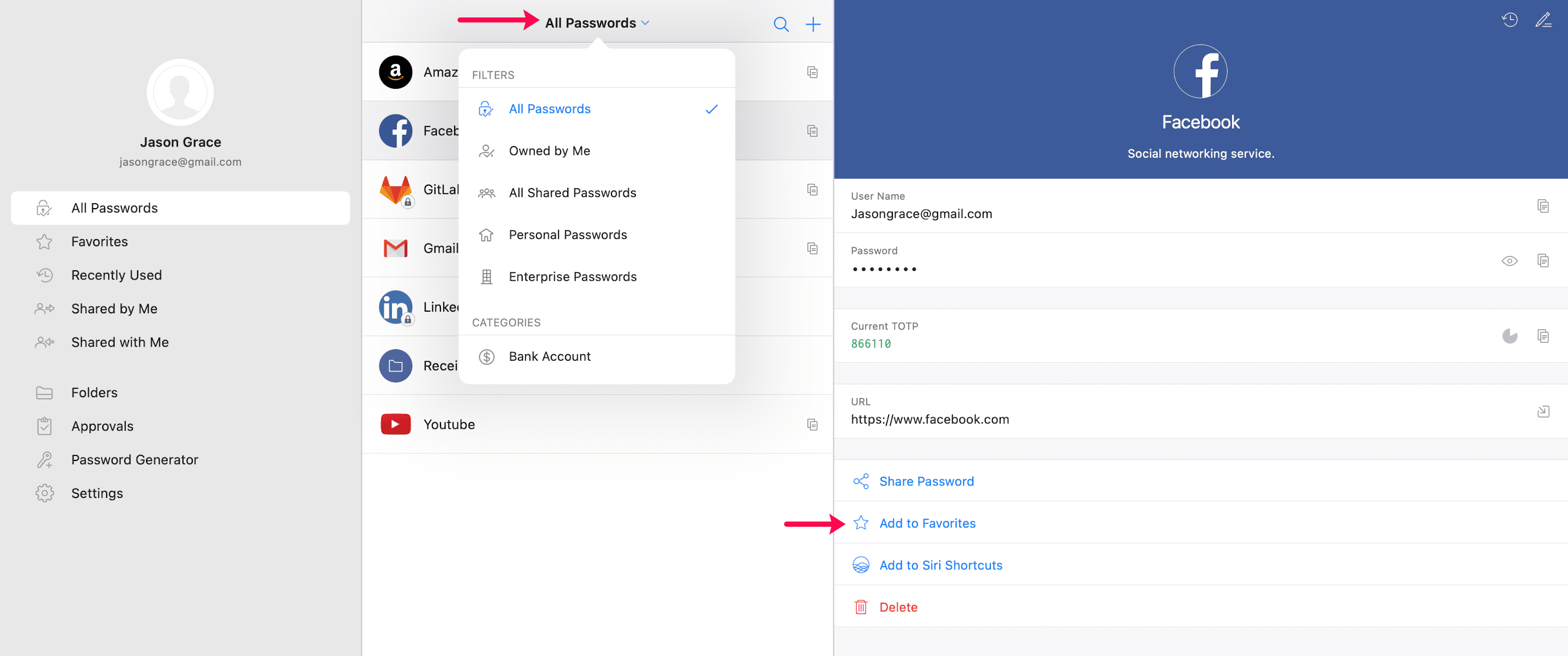The image size is (1568, 656).
Task: Open Shared with Me in sidebar
Action: point(180,342)
